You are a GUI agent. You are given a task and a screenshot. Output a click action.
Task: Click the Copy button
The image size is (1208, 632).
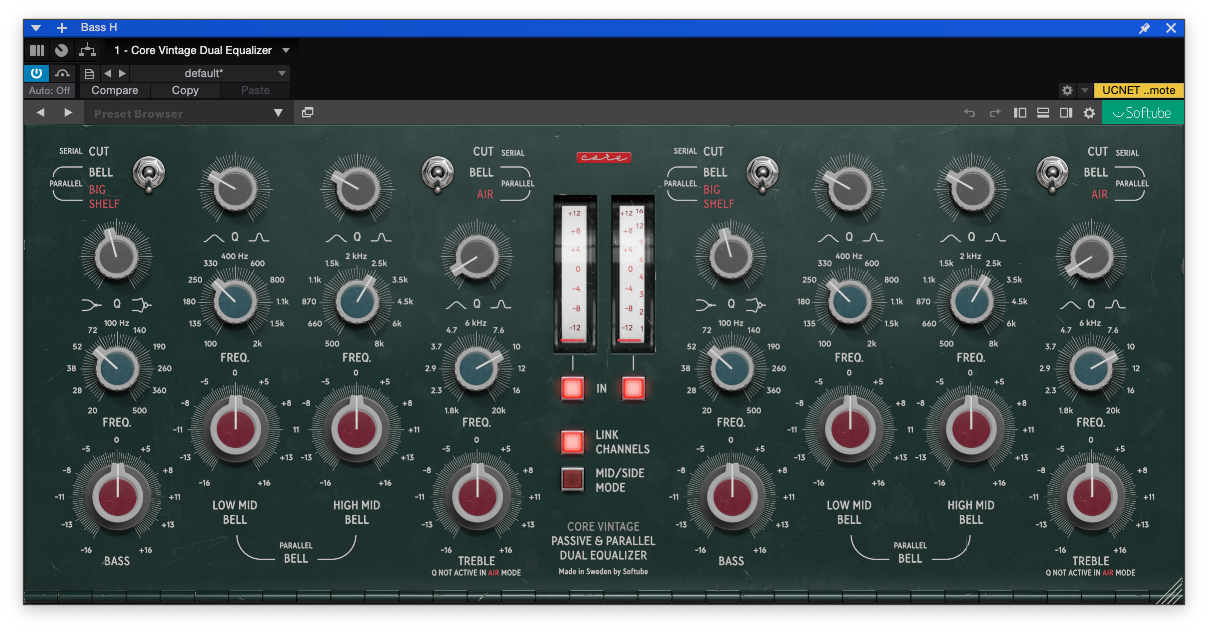pyautogui.click(x=185, y=90)
